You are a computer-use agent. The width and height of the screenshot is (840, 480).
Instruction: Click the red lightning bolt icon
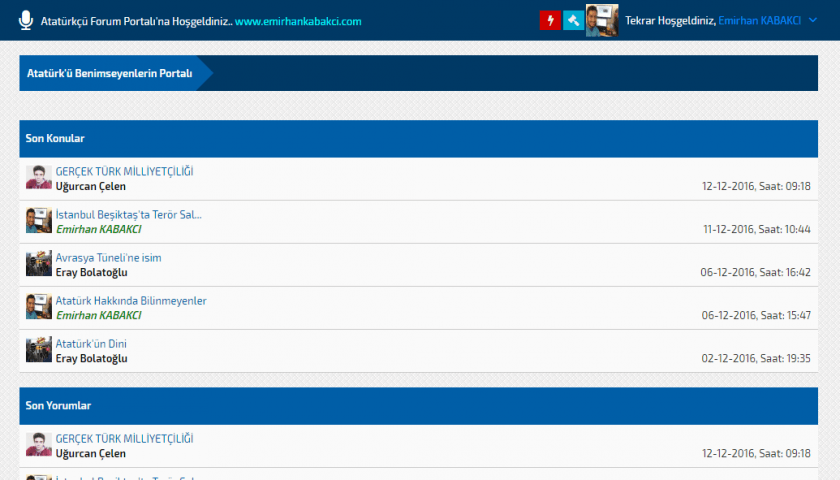pos(549,20)
